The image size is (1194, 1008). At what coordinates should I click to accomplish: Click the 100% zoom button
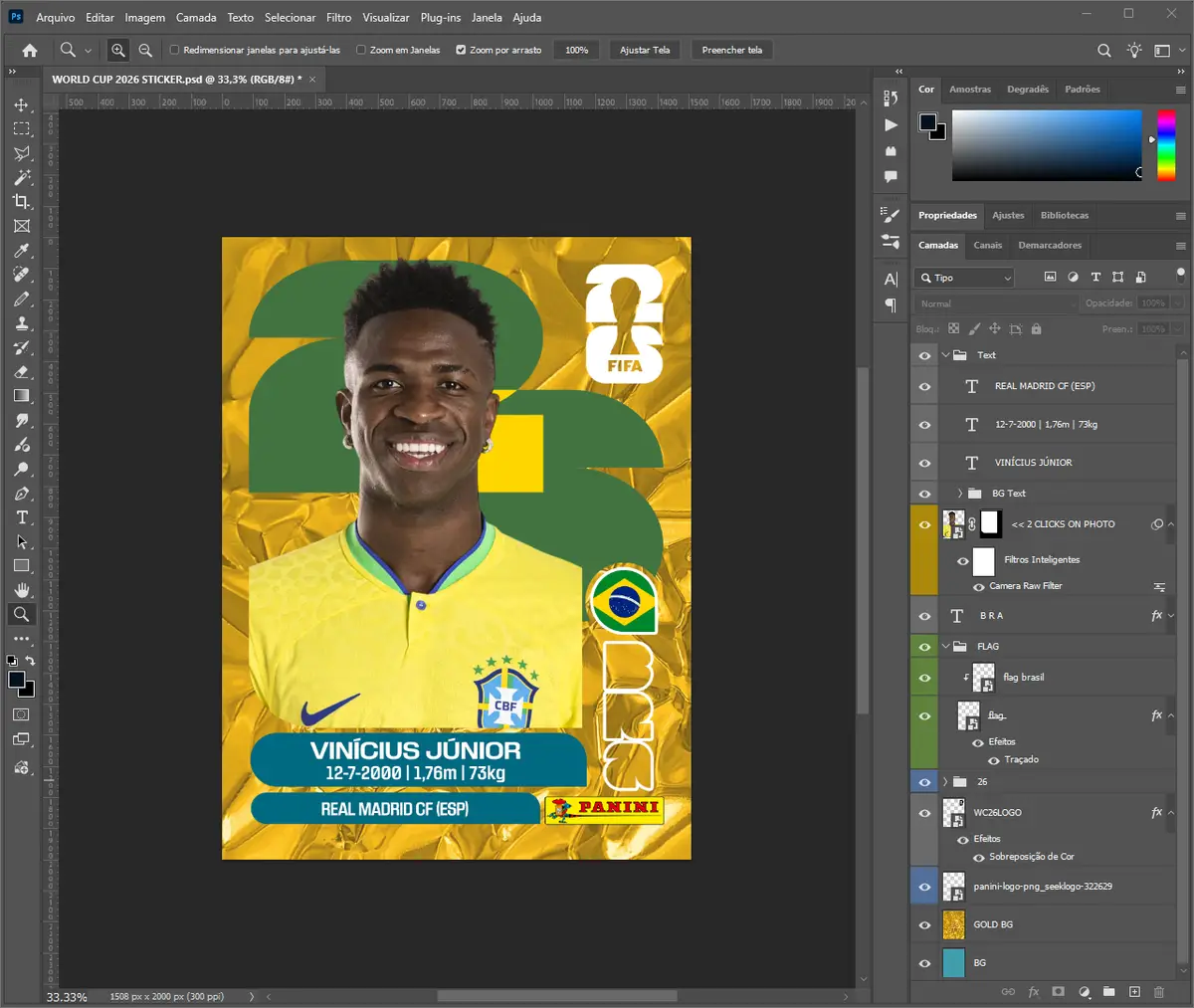577,50
